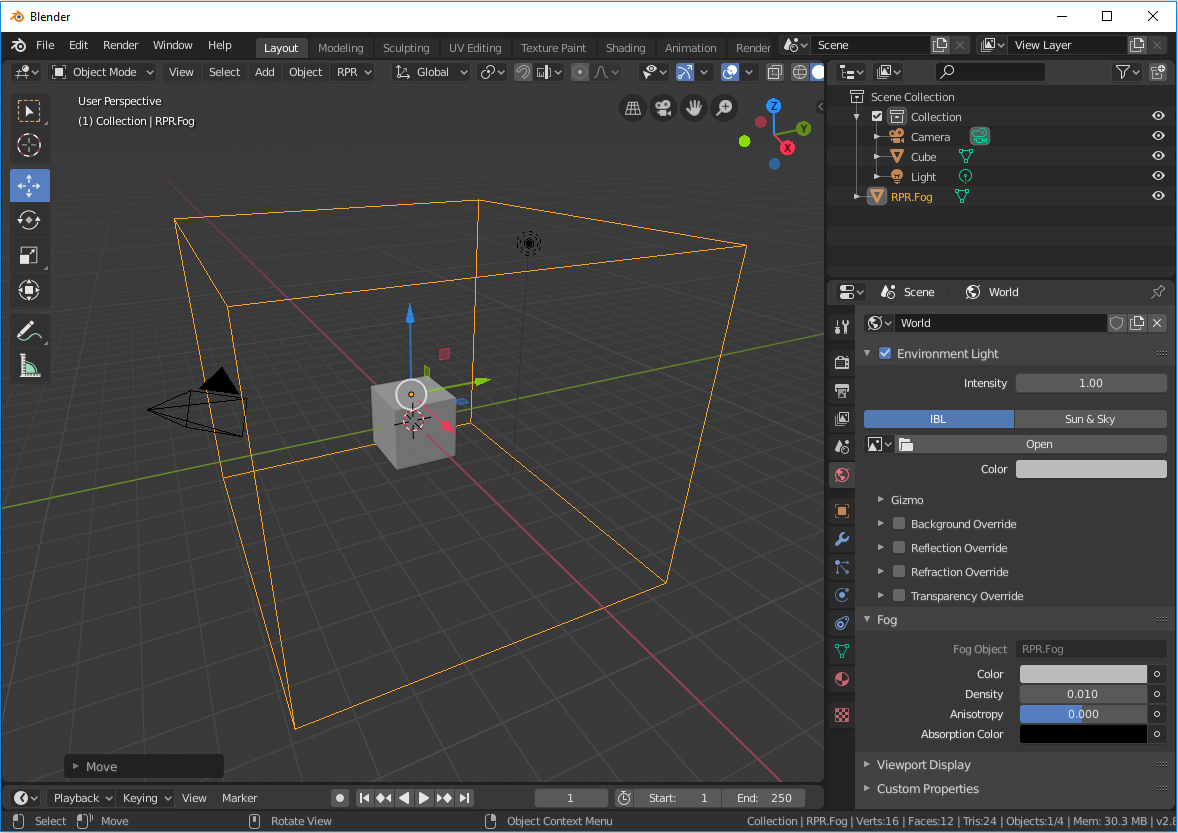This screenshot has width=1178, height=833.
Task: Click the zoom view magnifier icon
Action: 724,109
